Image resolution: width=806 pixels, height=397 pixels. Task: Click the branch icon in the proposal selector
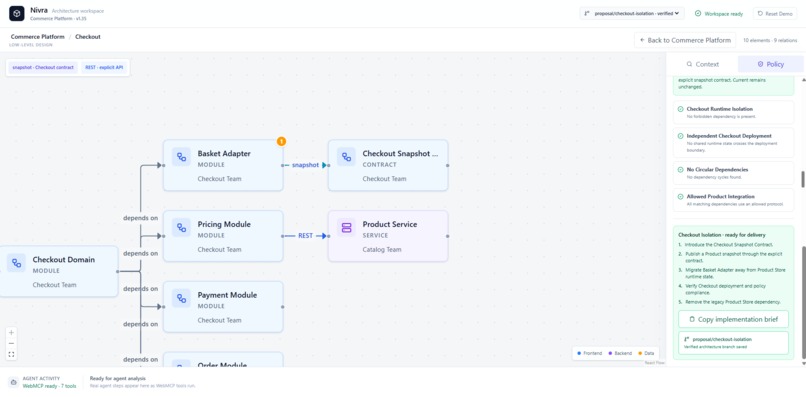587,13
